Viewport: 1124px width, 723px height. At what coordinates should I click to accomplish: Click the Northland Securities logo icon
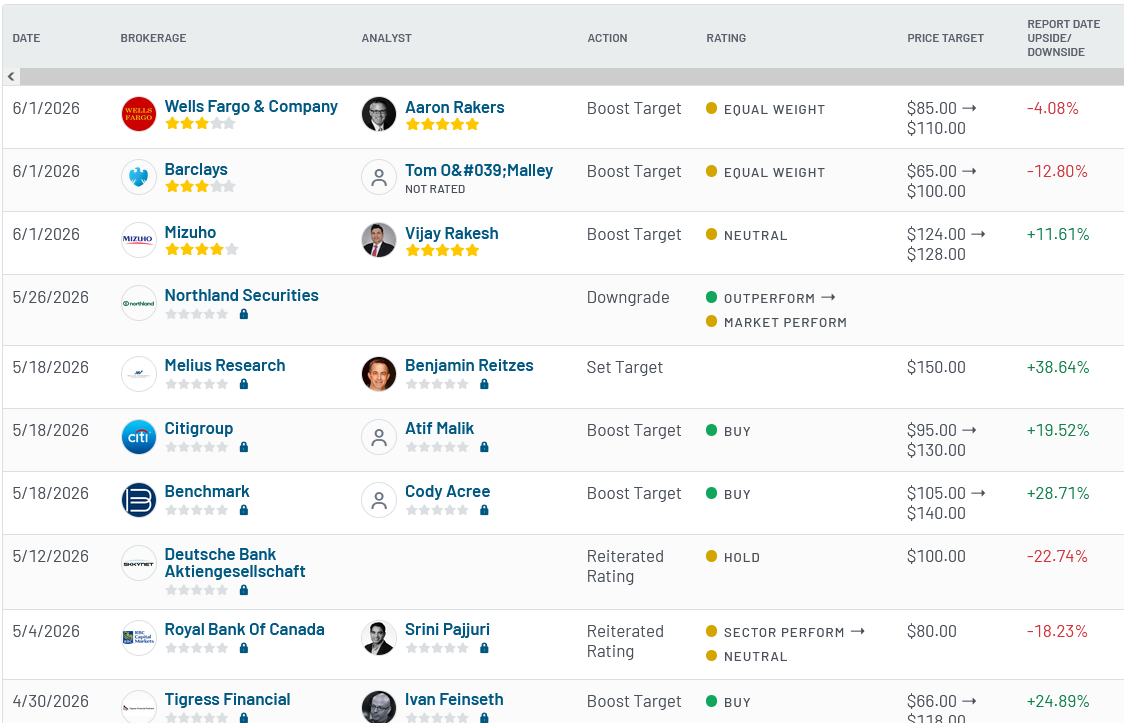tap(138, 303)
